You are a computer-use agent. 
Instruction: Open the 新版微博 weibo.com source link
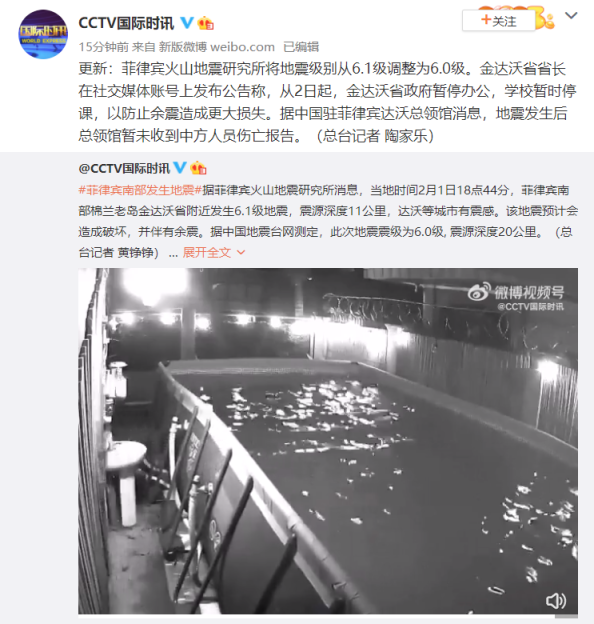click(x=217, y=47)
